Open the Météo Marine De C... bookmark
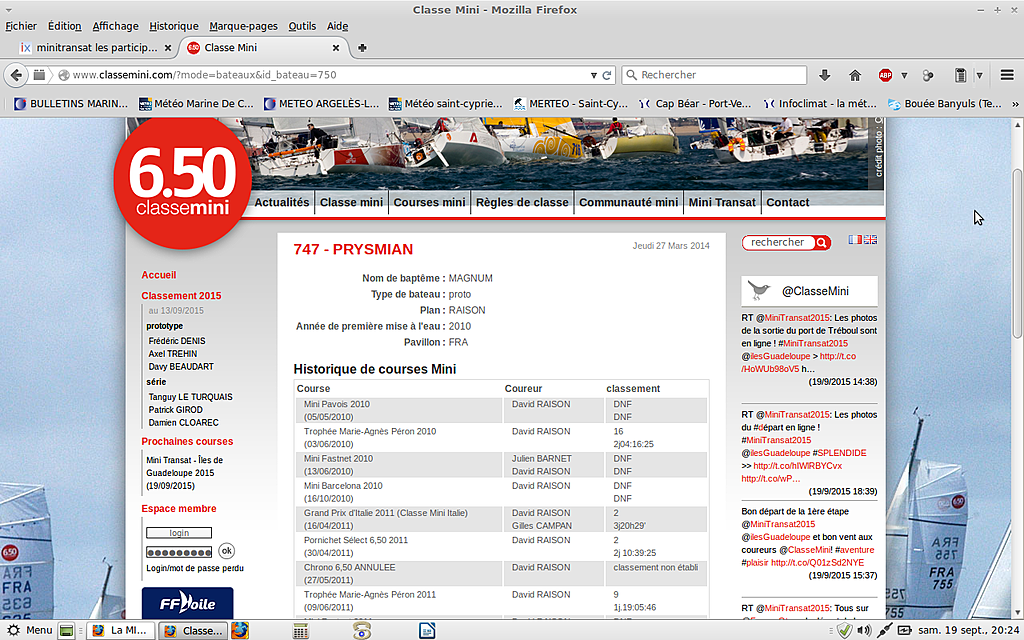The width and height of the screenshot is (1024, 640). 196,104
